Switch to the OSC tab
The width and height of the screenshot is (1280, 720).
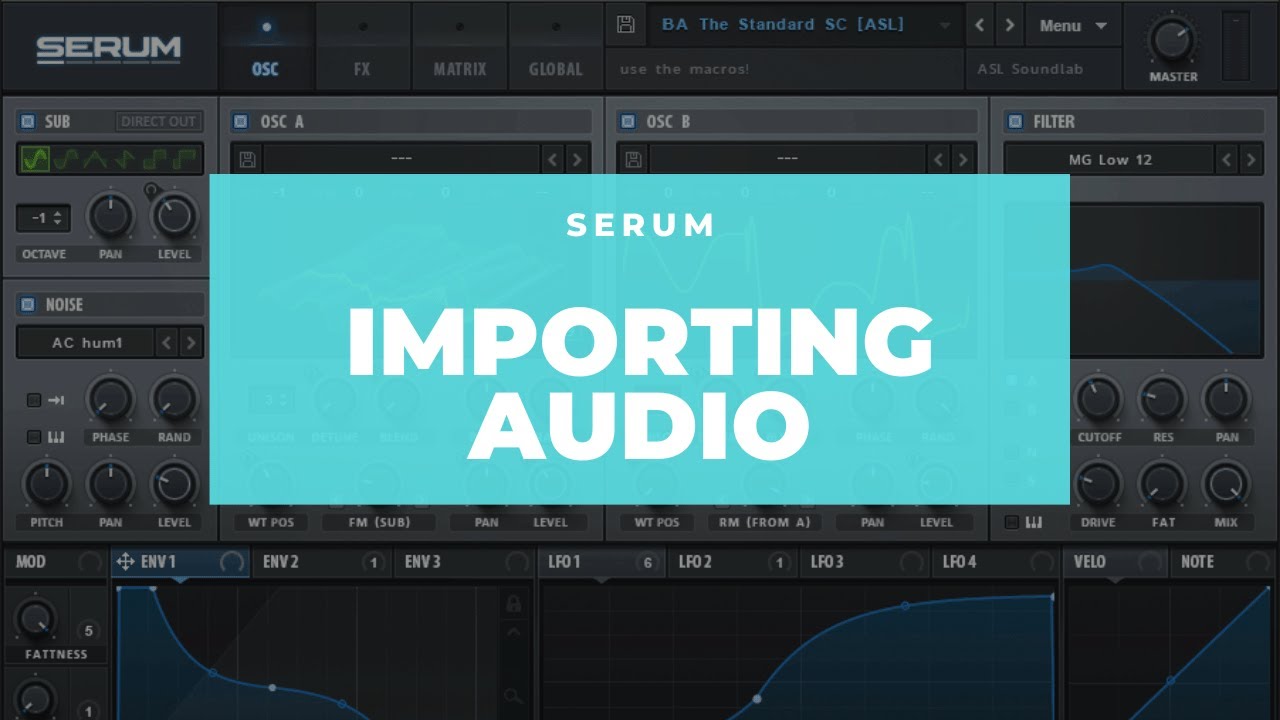pos(265,47)
